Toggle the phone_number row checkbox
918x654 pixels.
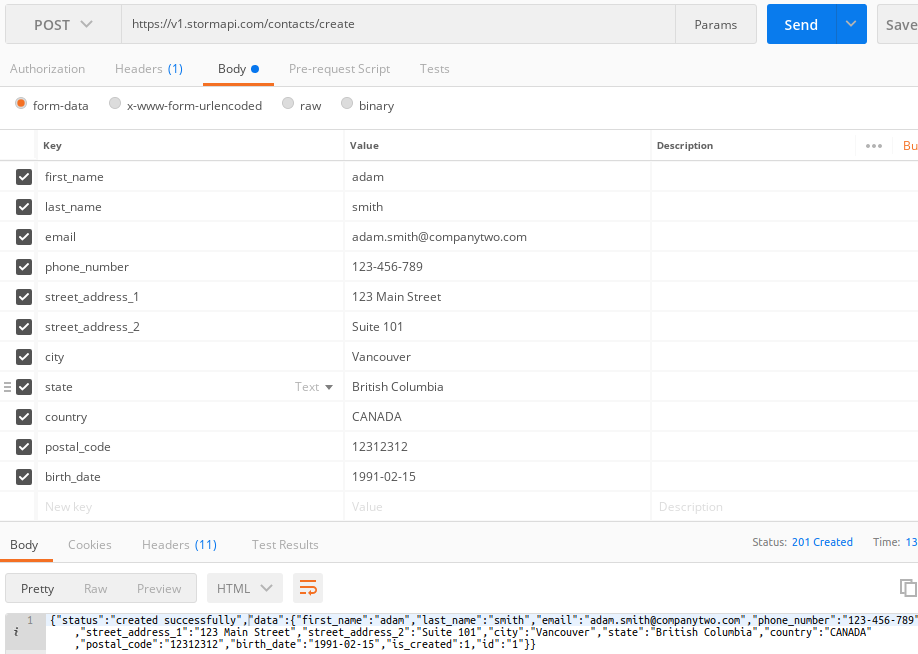pyautogui.click(x=24, y=267)
